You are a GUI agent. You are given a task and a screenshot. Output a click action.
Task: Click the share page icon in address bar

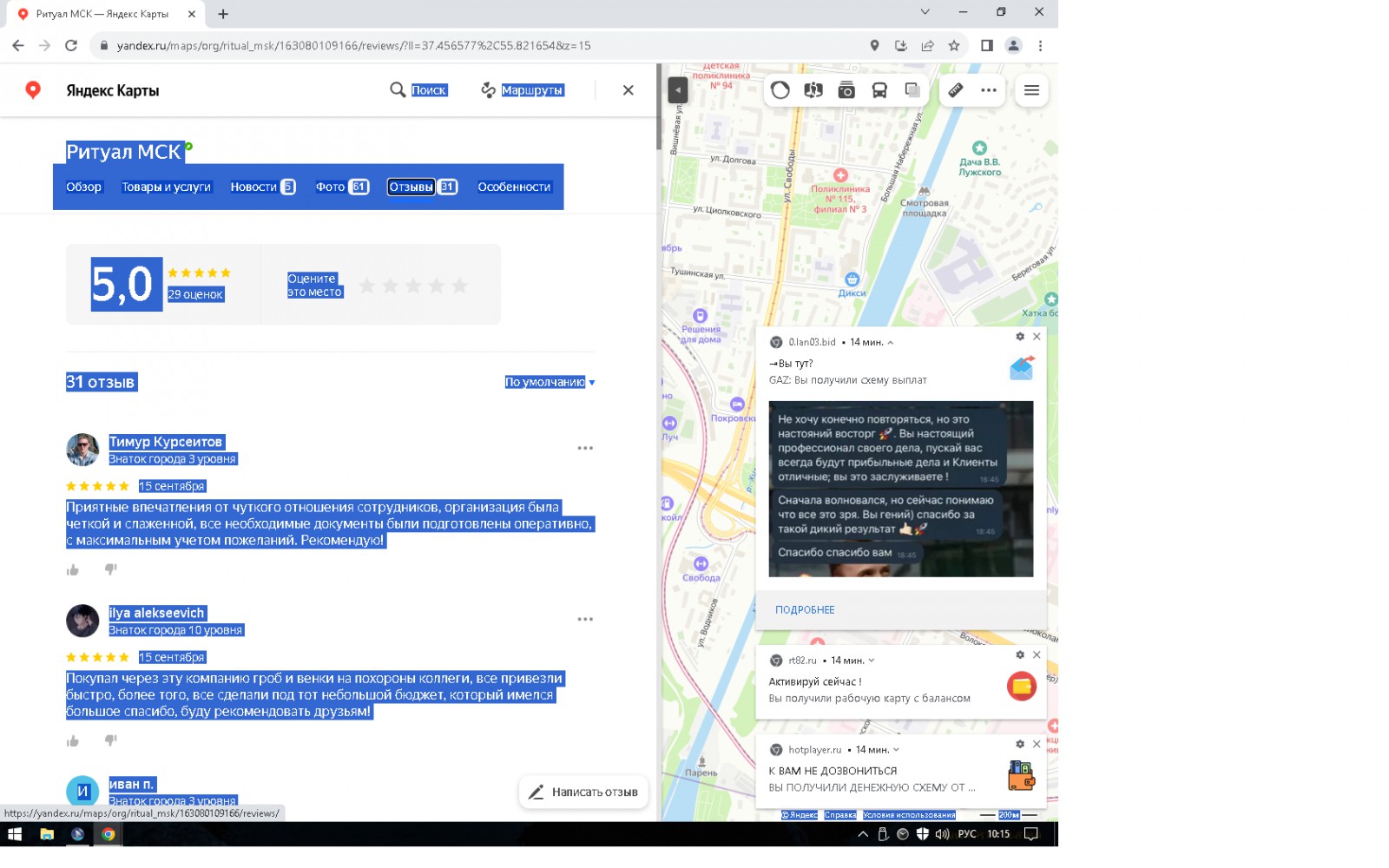tap(927, 45)
